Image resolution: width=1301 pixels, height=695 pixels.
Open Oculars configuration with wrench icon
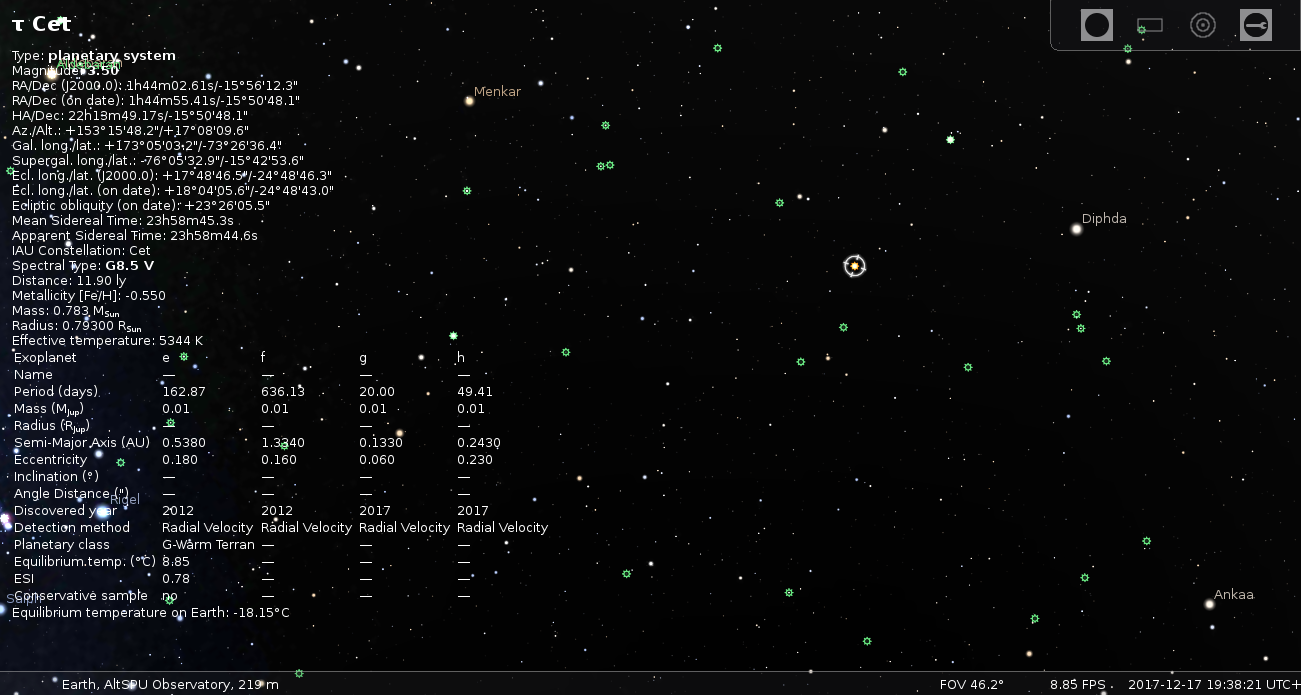[x=1256, y=25]
